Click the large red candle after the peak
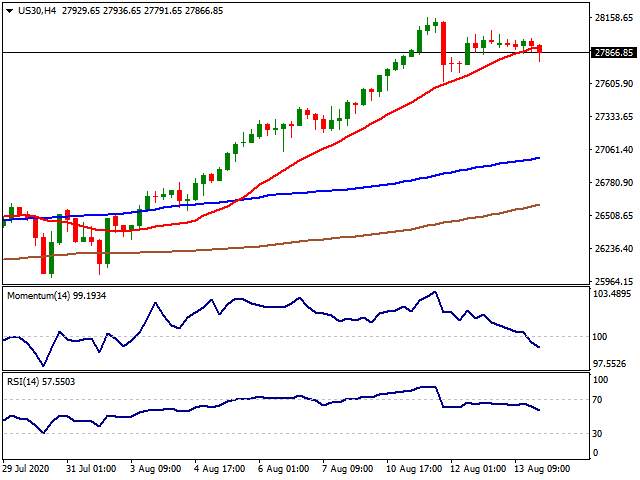Screen dimensions: 640x480 coord(443,44)
